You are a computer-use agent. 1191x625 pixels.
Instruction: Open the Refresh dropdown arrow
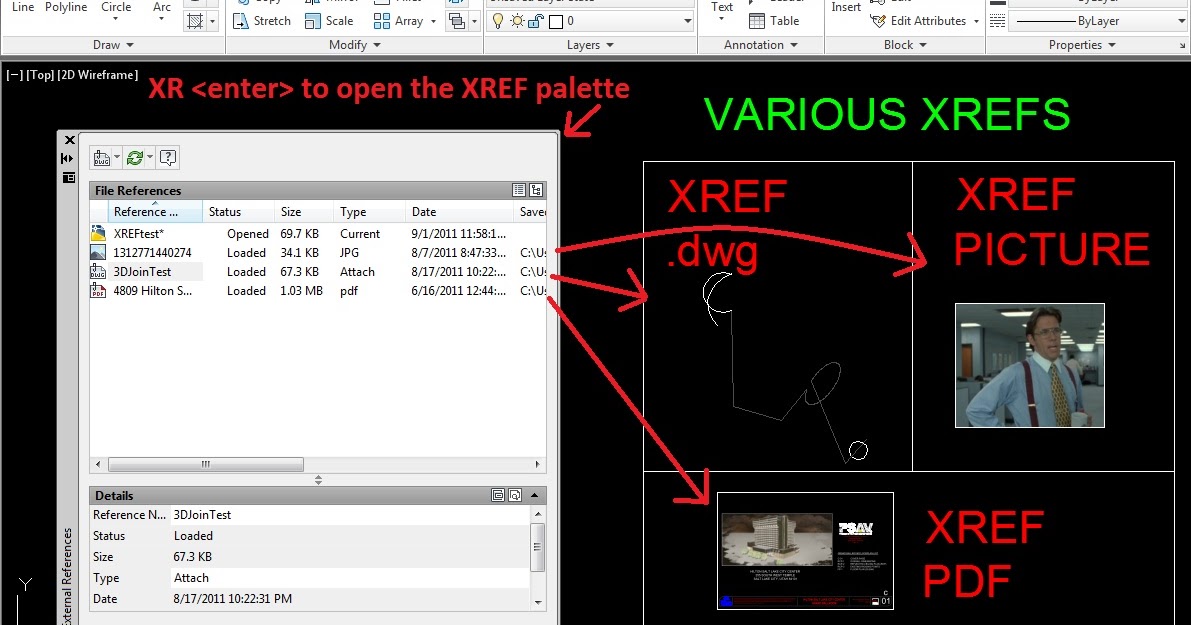pyautogui.click(x=150, y=158)
